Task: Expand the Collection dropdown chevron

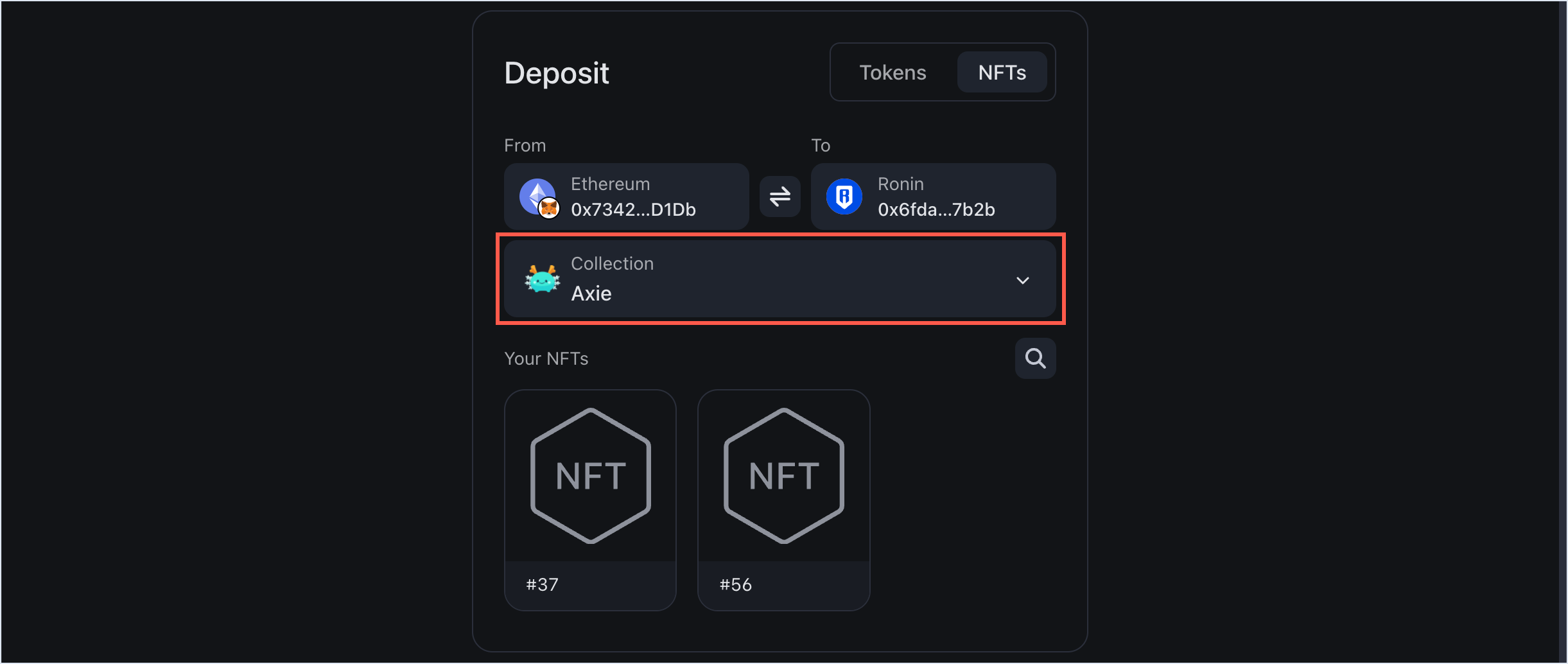Action: click(x=1022, y=281)
